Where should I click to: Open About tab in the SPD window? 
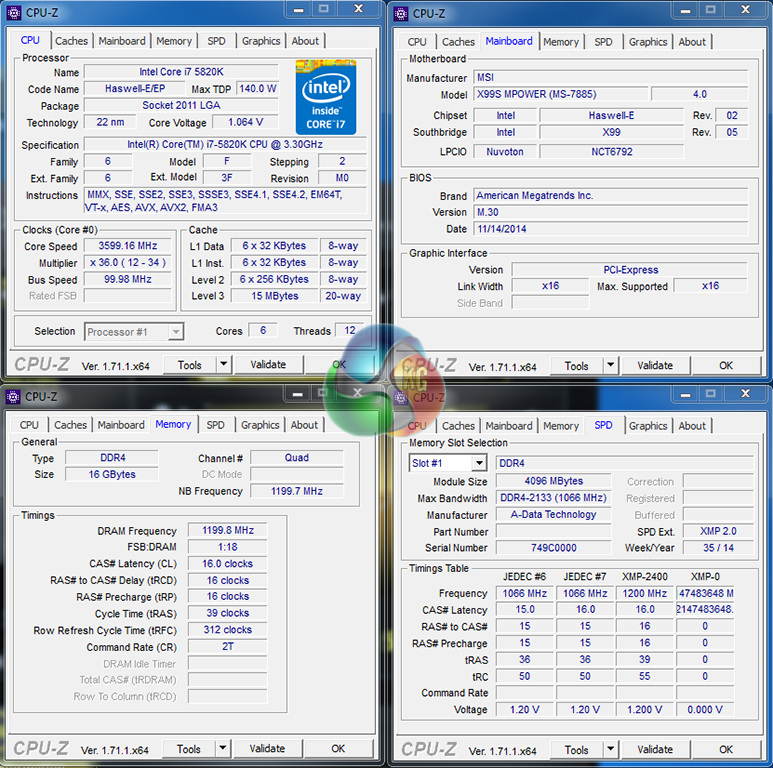coord(692,426)
